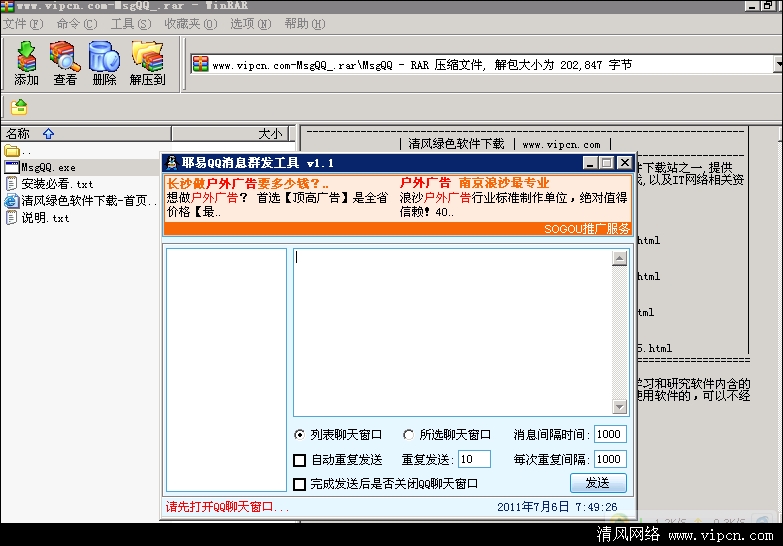Minimize the QQ消息群发工具 window
Viewport: 783px width, 546px height.
pyautogui.click(x=590, y=163)
